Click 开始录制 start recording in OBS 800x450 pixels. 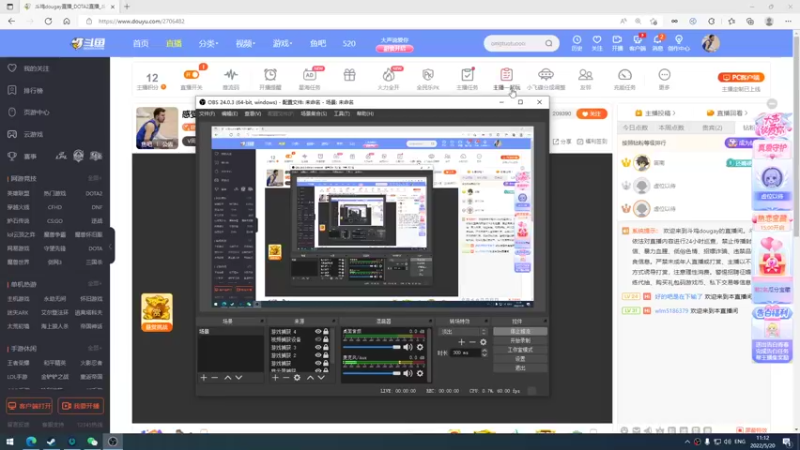(520, 340)
